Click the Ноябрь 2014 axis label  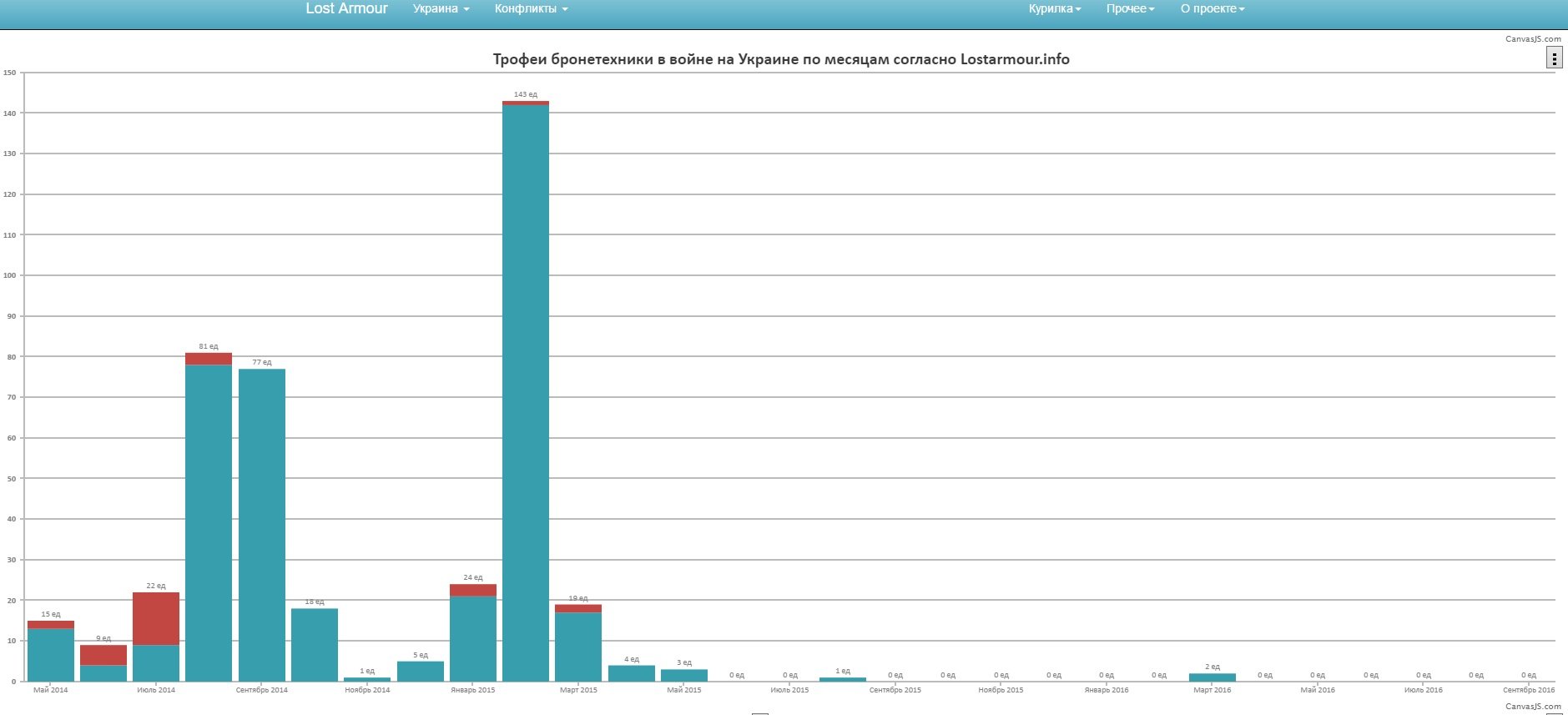coord(367,690)
